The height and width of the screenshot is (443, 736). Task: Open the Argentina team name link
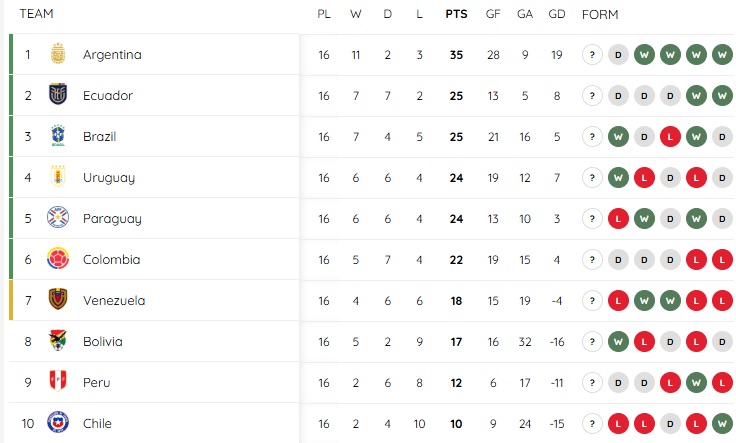point(112,54)
